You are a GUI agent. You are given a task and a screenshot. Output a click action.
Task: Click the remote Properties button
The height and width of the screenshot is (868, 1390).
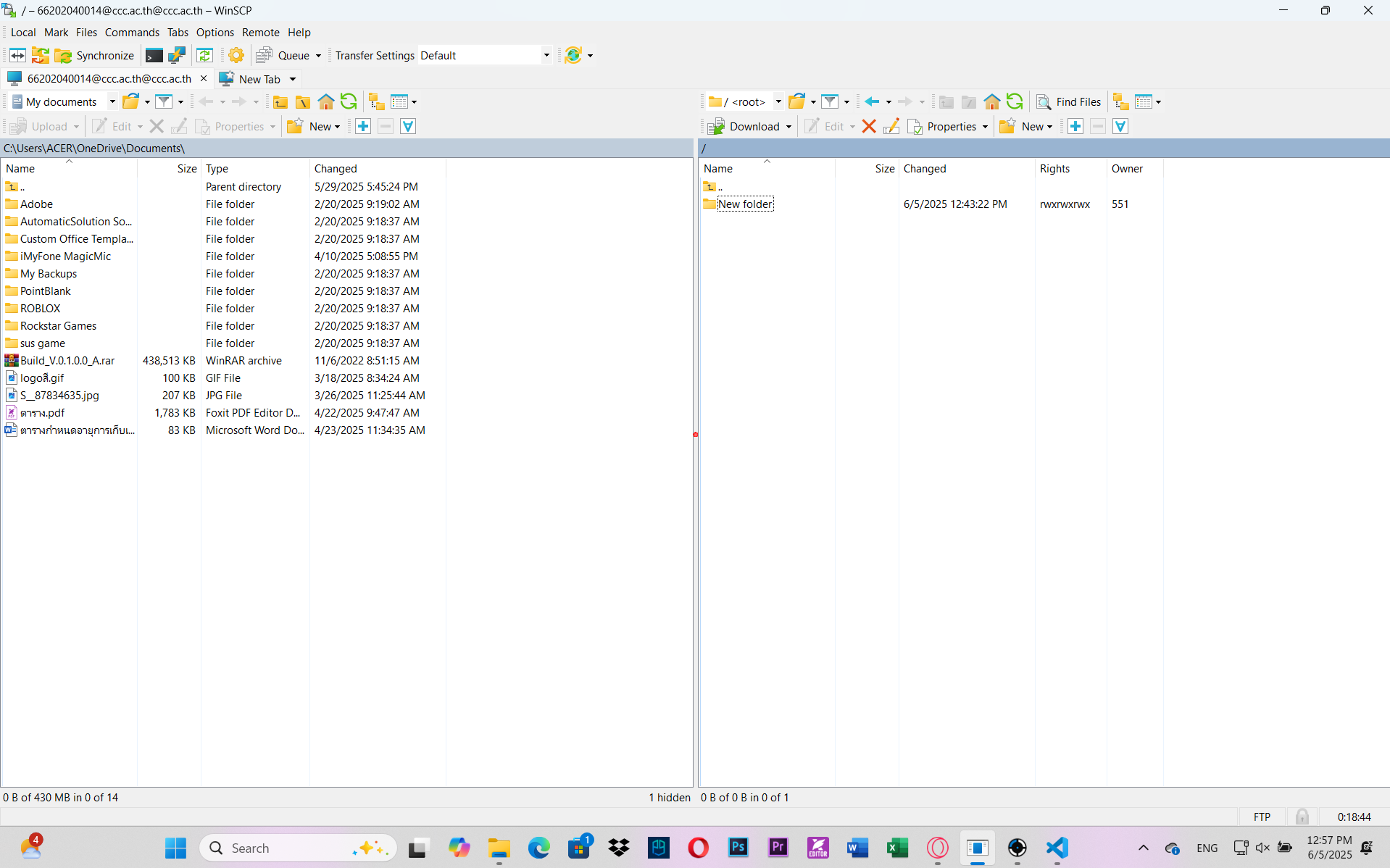point(942,126)
